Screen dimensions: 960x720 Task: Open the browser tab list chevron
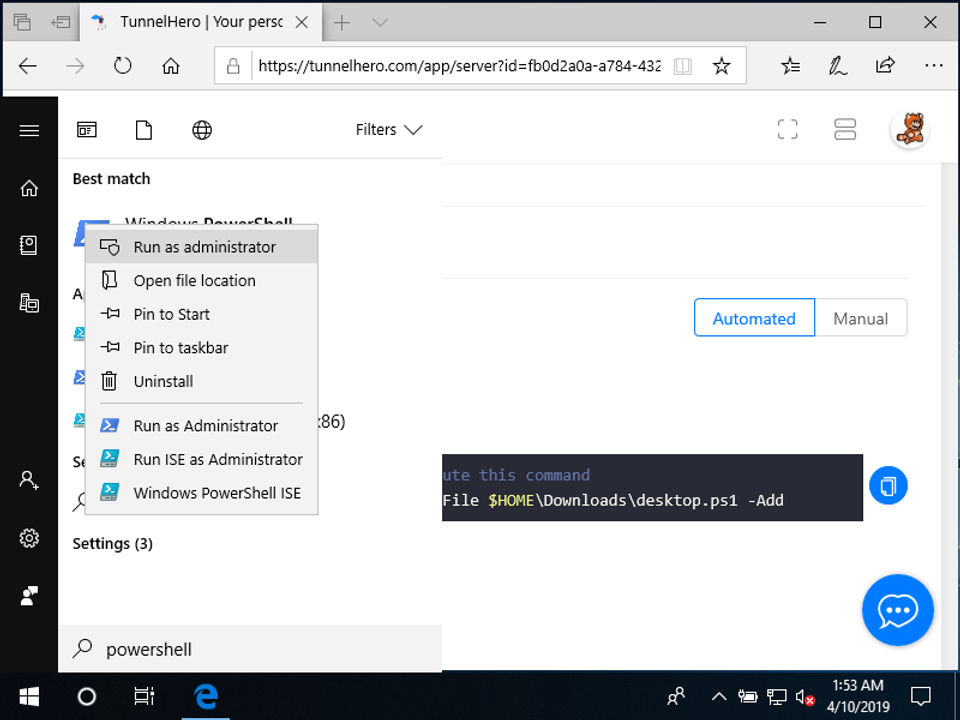(380, 22)
